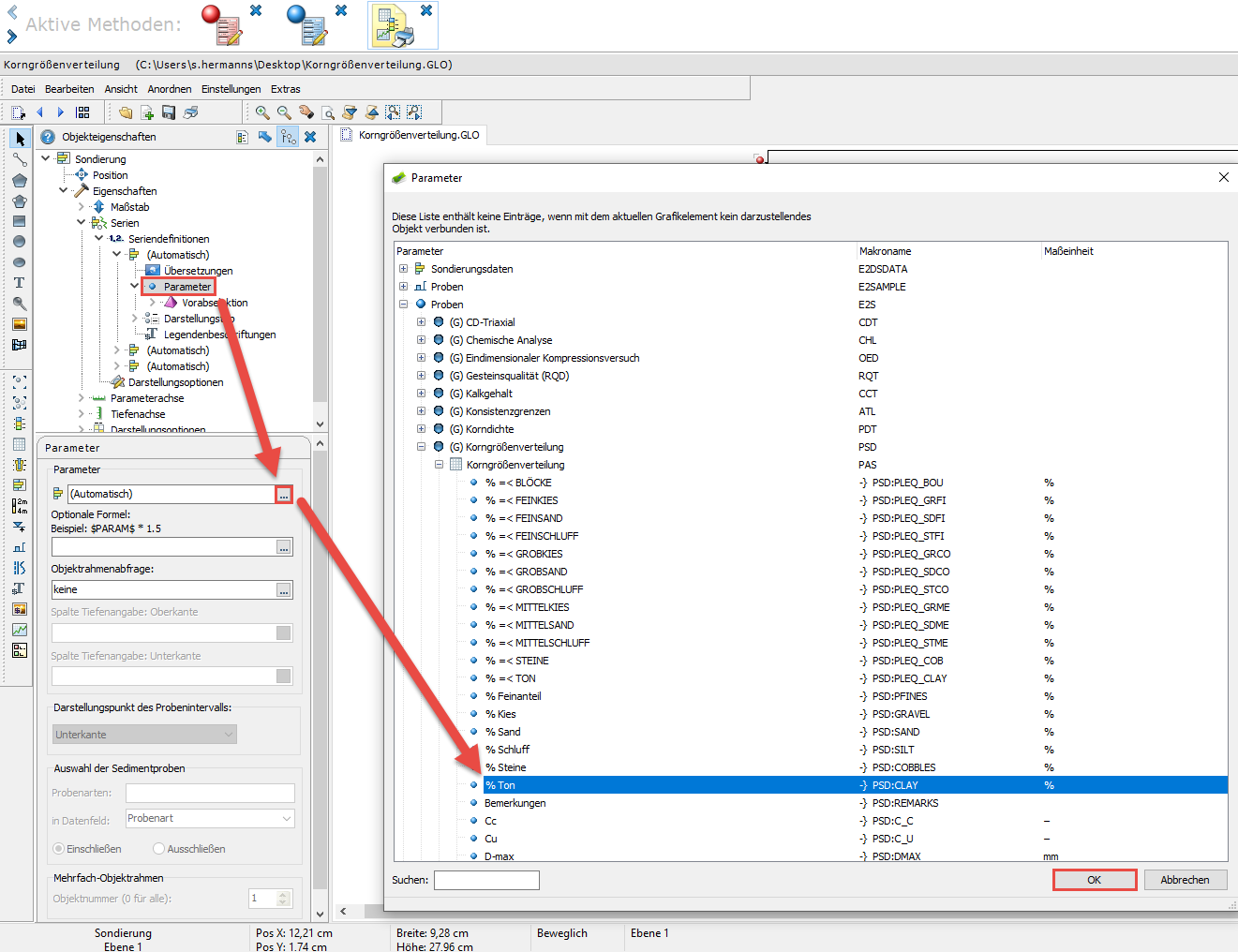Screen dimensions: 1238x952
Task: Expand the (G) Kalkgehalt node
Action: coord(422,394)
